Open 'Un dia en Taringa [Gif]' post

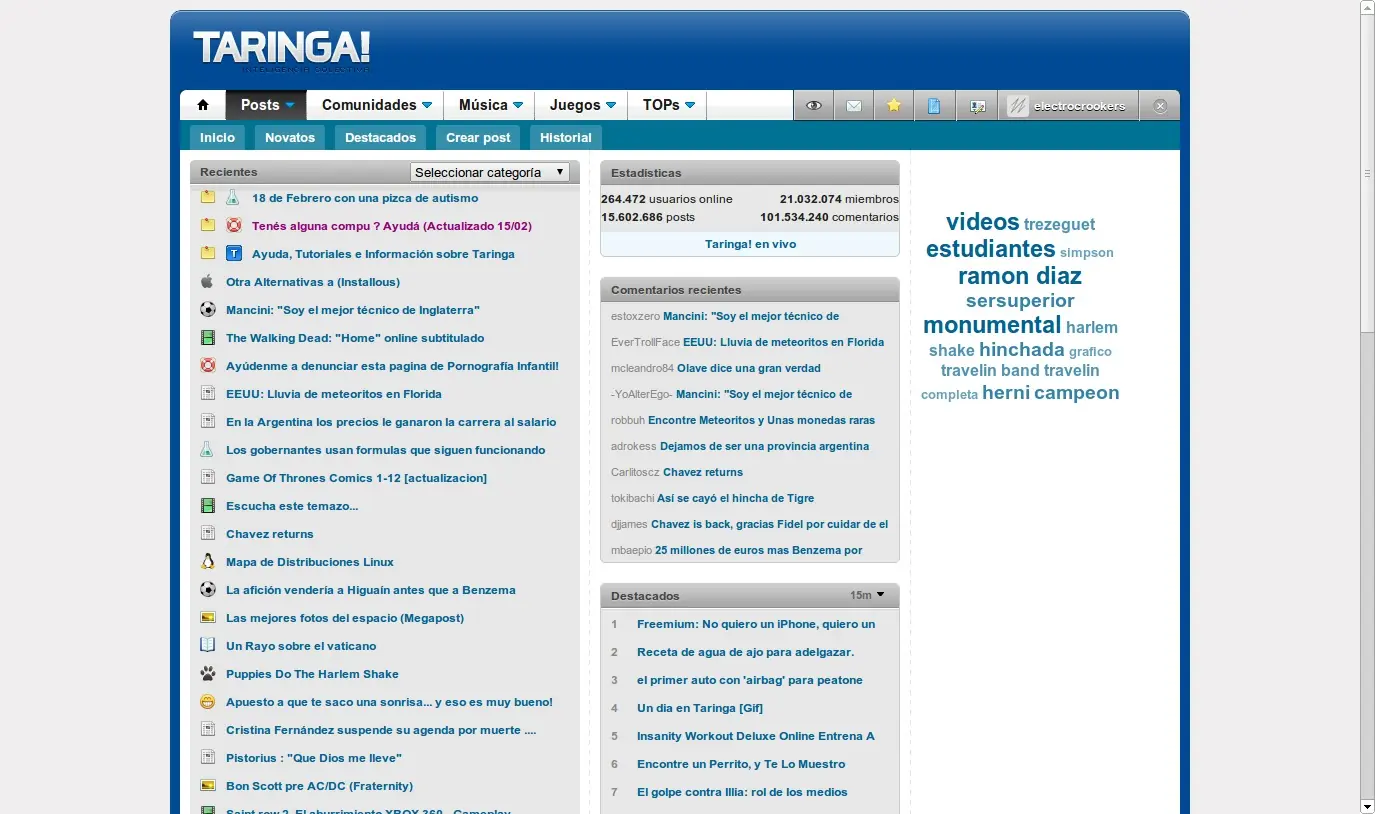(x=700, y=708)
